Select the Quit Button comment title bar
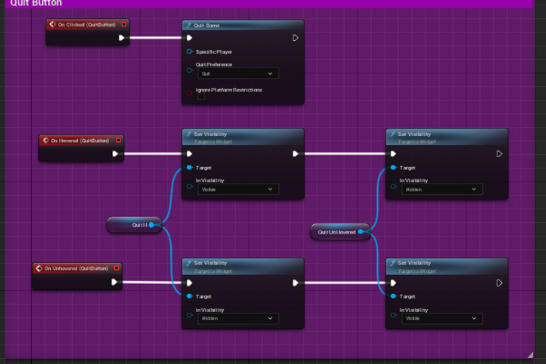546x364 pixels. pyautogui.click(x=269, y=3)
